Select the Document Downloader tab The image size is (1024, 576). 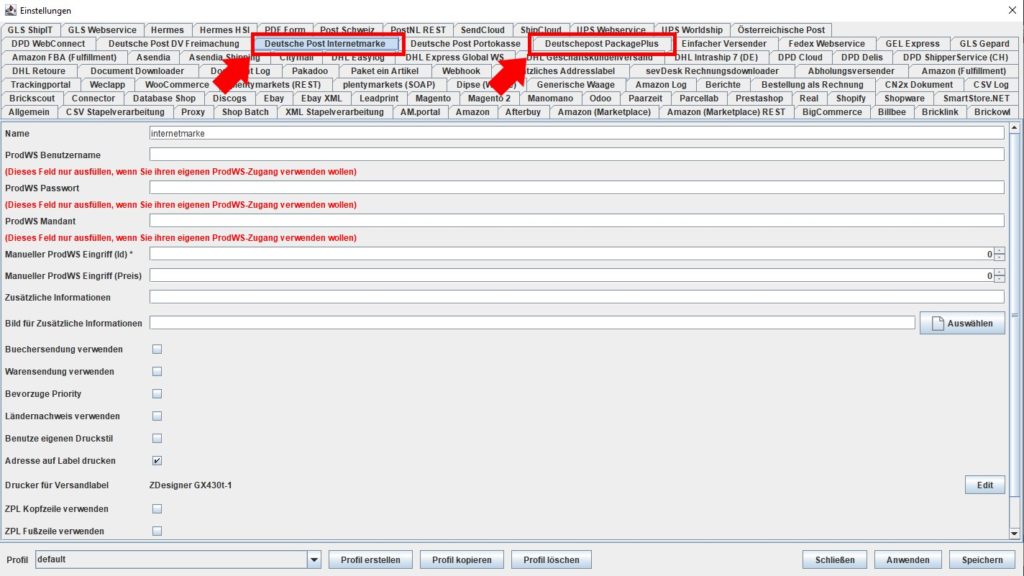137,71
